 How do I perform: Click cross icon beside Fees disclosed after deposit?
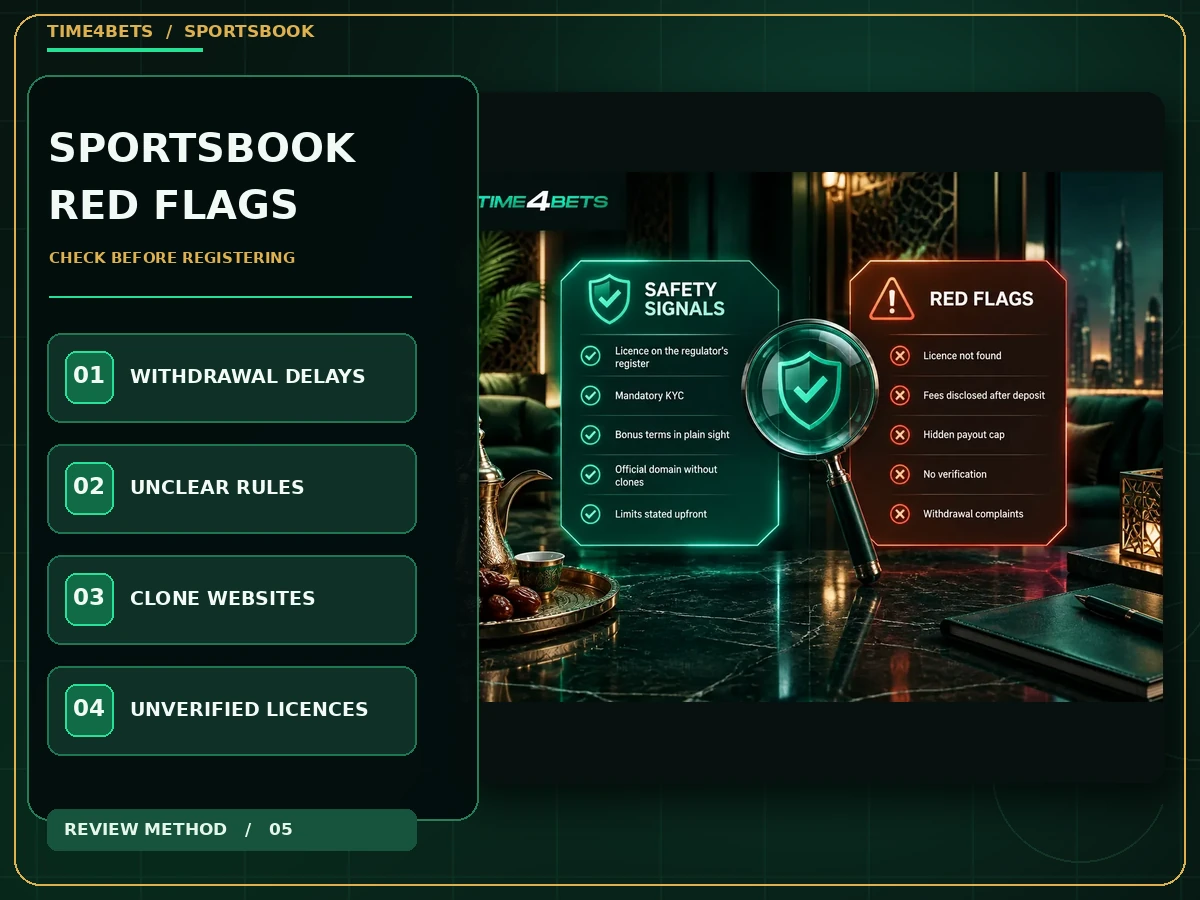click(900, 396)
